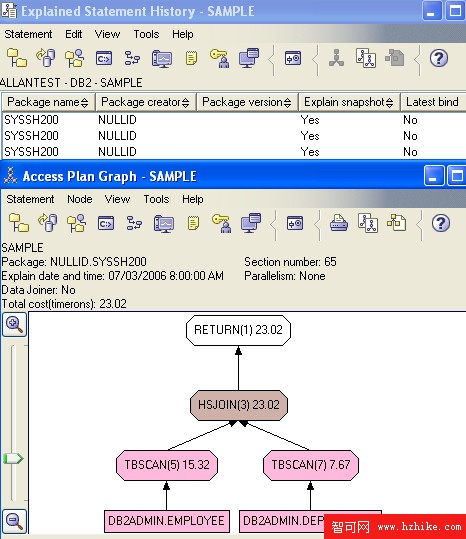
Task: Open View menu in Access Plan Graph
Action: [x=117, y=199]
